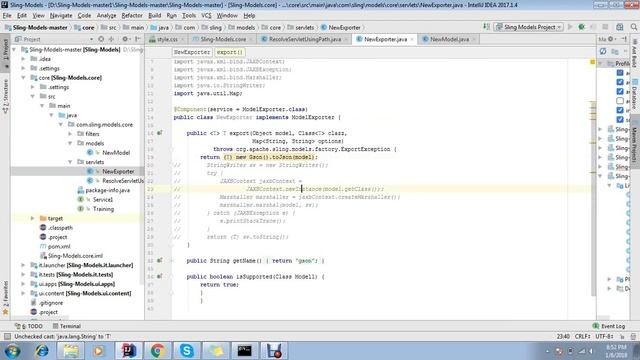This screenshot has width=640, height=360.
Task: Click the Windows Start button
Action: click(13, 351)
